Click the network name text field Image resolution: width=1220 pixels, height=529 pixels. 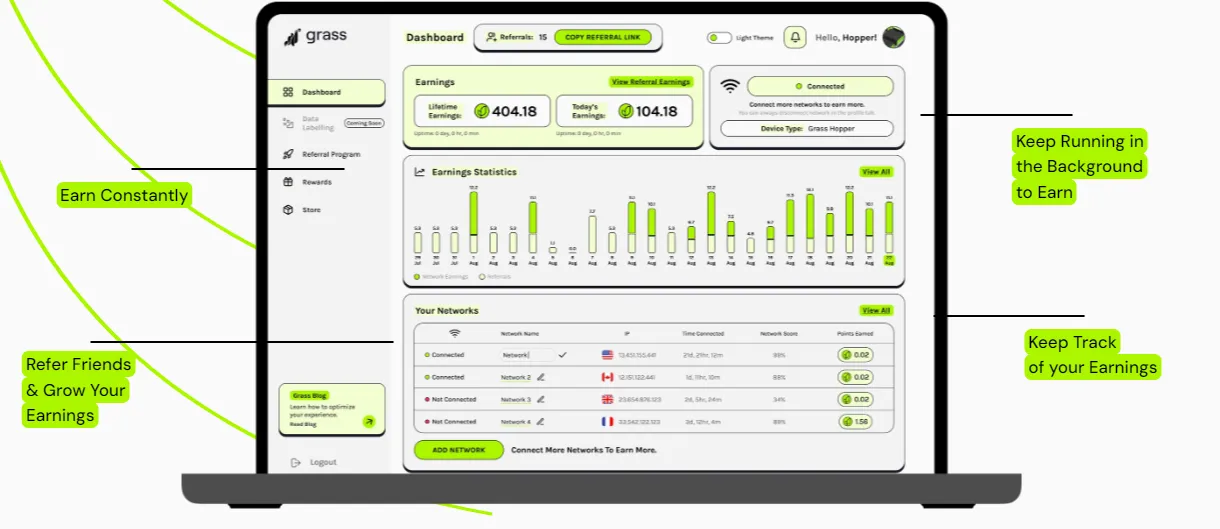[527, 355]
